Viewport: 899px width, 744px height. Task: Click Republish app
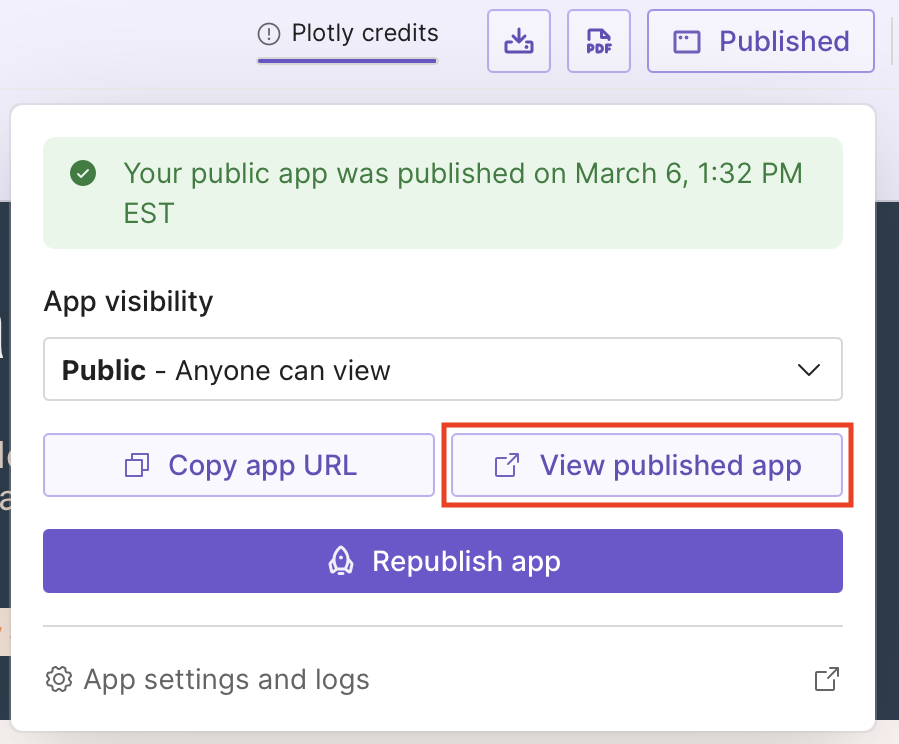443,561
